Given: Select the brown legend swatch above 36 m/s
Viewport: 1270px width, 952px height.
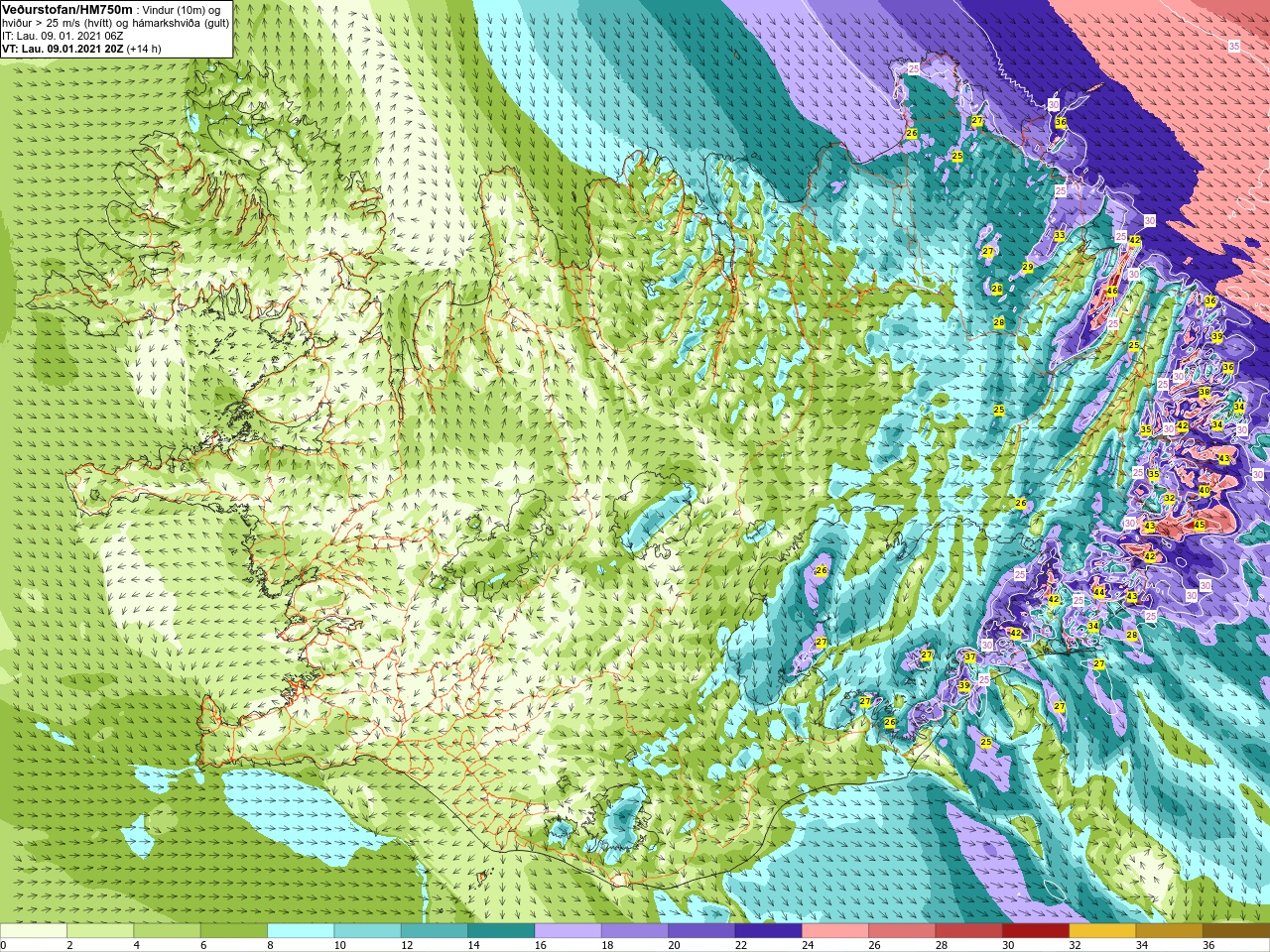Looking at the screenshot, I should [x=1236, y=931].
